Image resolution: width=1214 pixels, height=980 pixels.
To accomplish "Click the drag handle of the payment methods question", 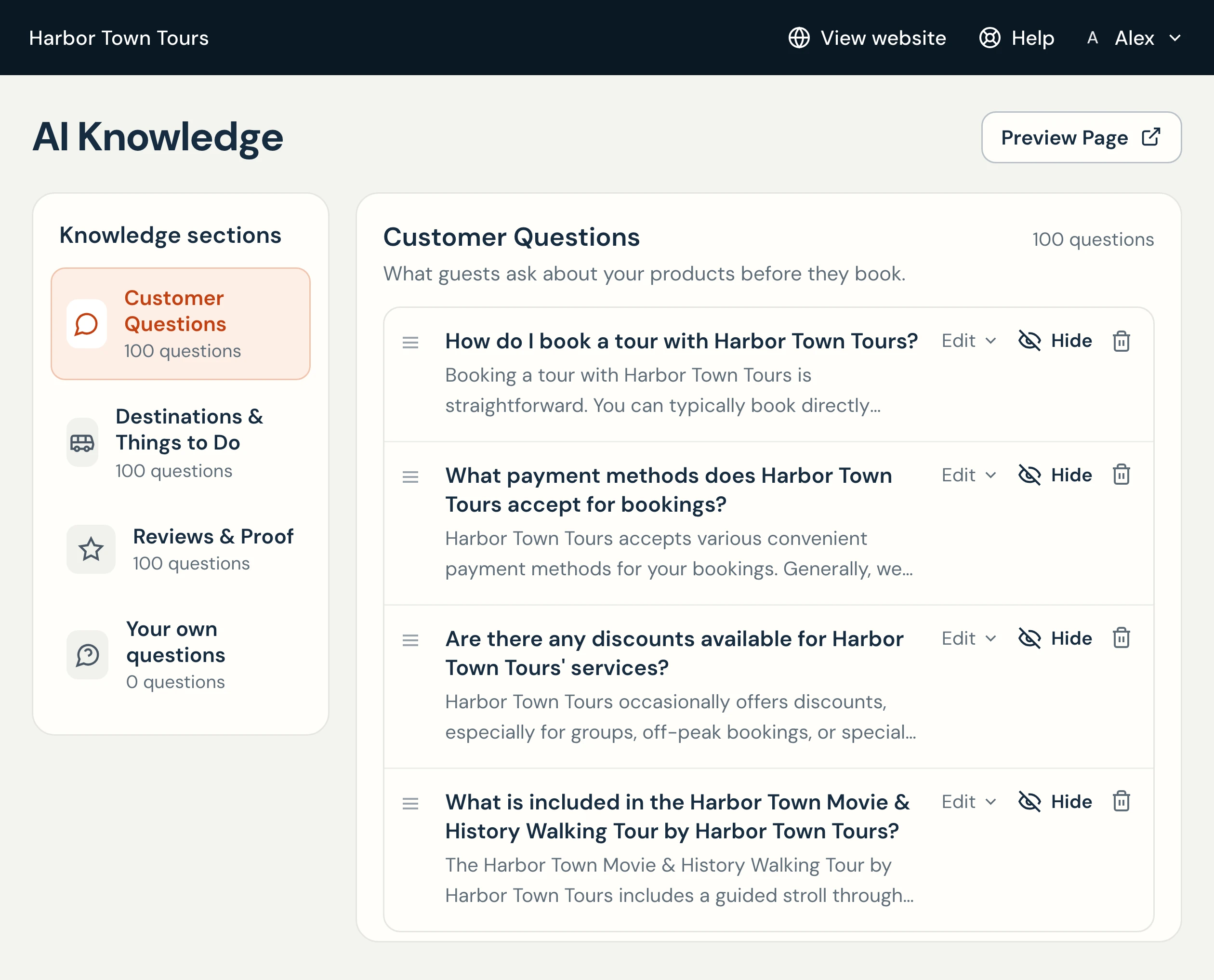I will coord(410,477).
